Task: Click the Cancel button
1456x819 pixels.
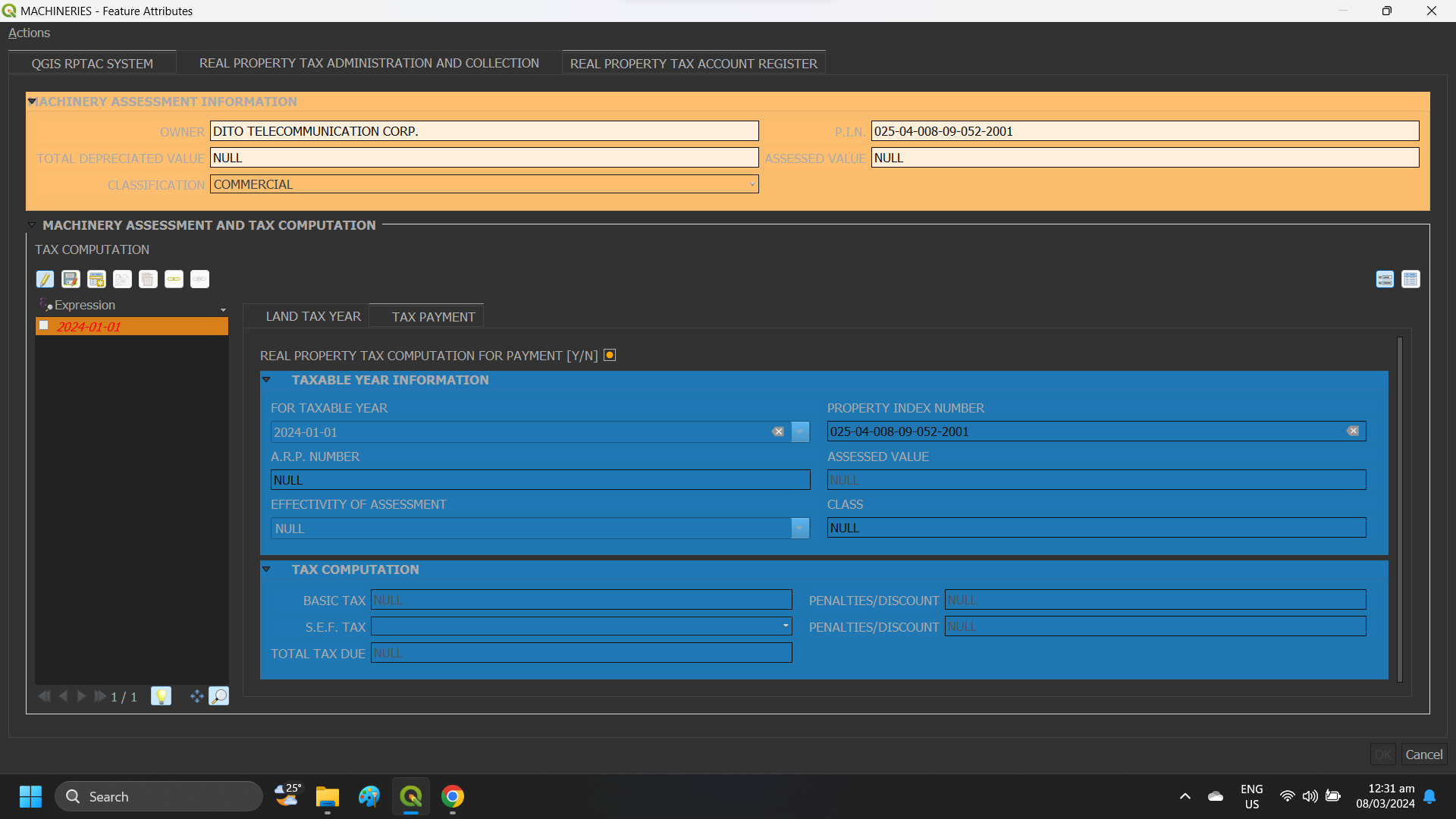Action: [x=1423, y=754]
